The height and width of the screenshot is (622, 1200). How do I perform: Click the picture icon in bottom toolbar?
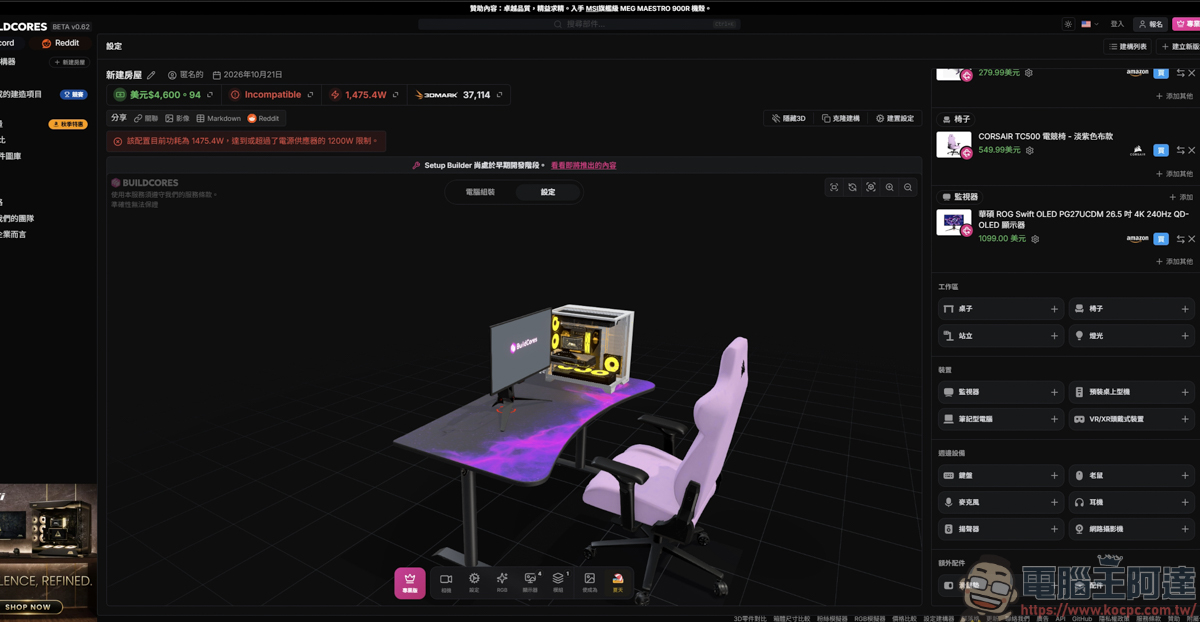pos(589,582)
